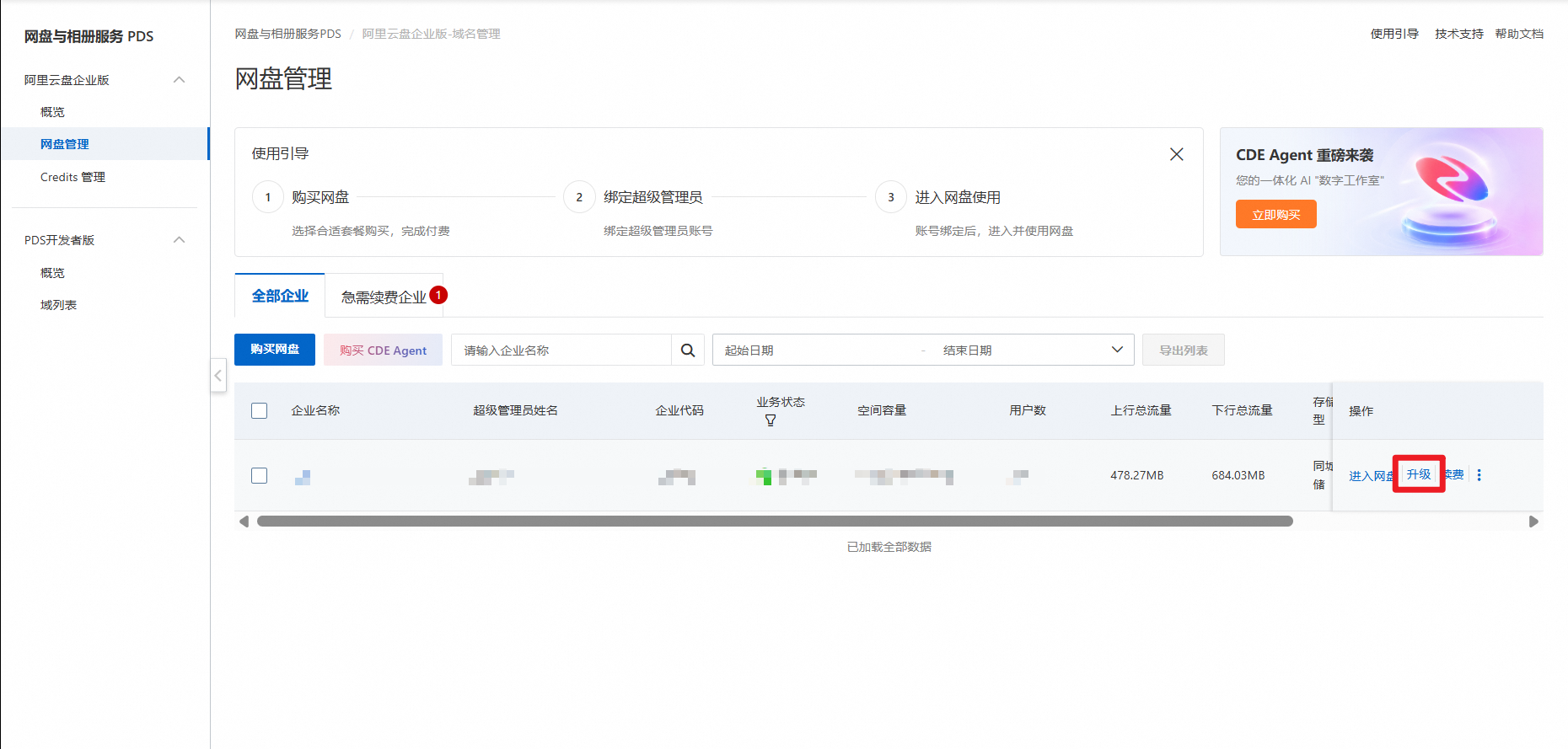Click the 业务状态 filter funnel icon
The width and height of the screenshot is (1568, 749).
[x=771, y=420]
